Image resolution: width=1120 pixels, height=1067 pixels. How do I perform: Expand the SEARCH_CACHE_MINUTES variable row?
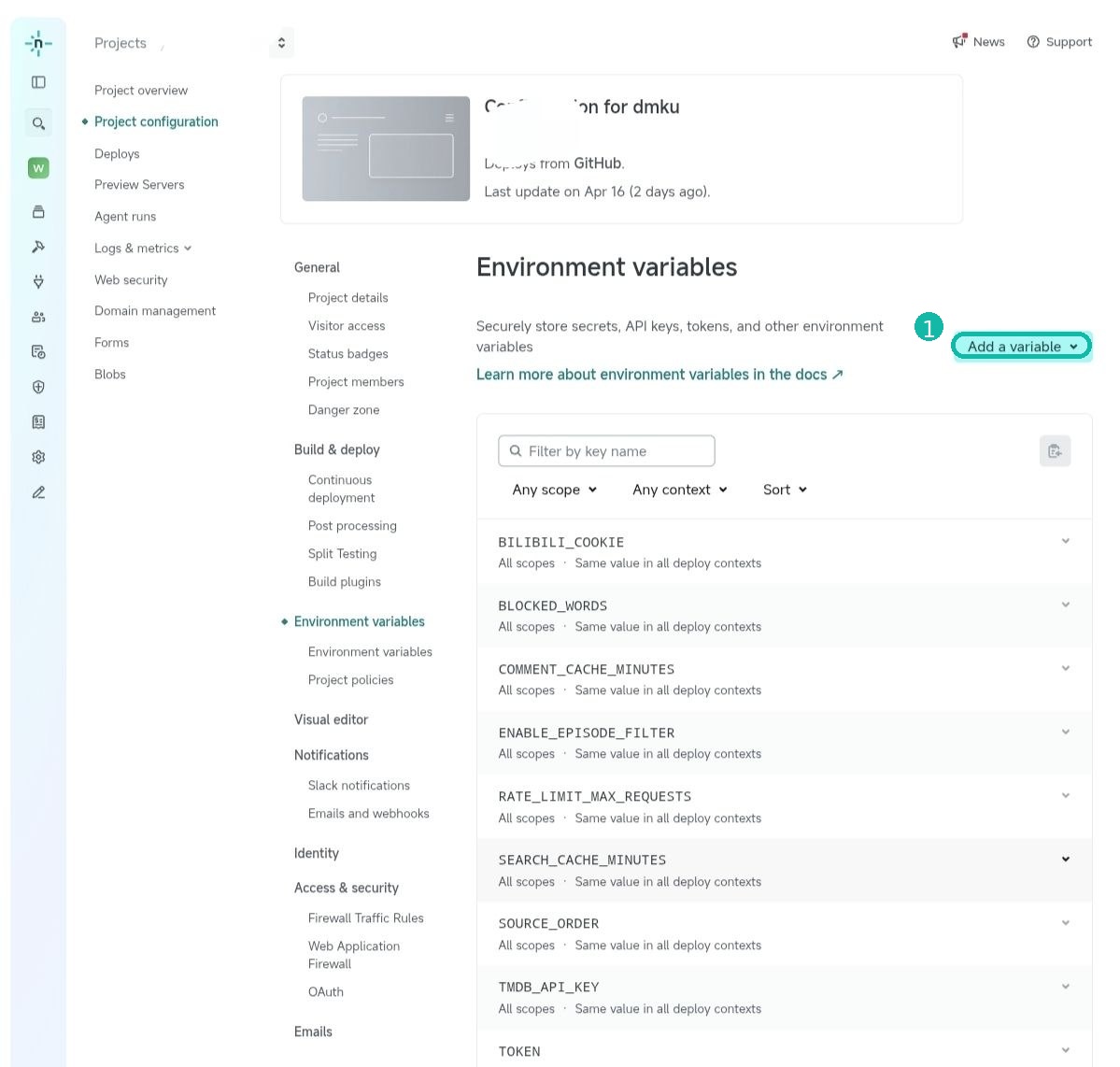(x=1065, y=859)
